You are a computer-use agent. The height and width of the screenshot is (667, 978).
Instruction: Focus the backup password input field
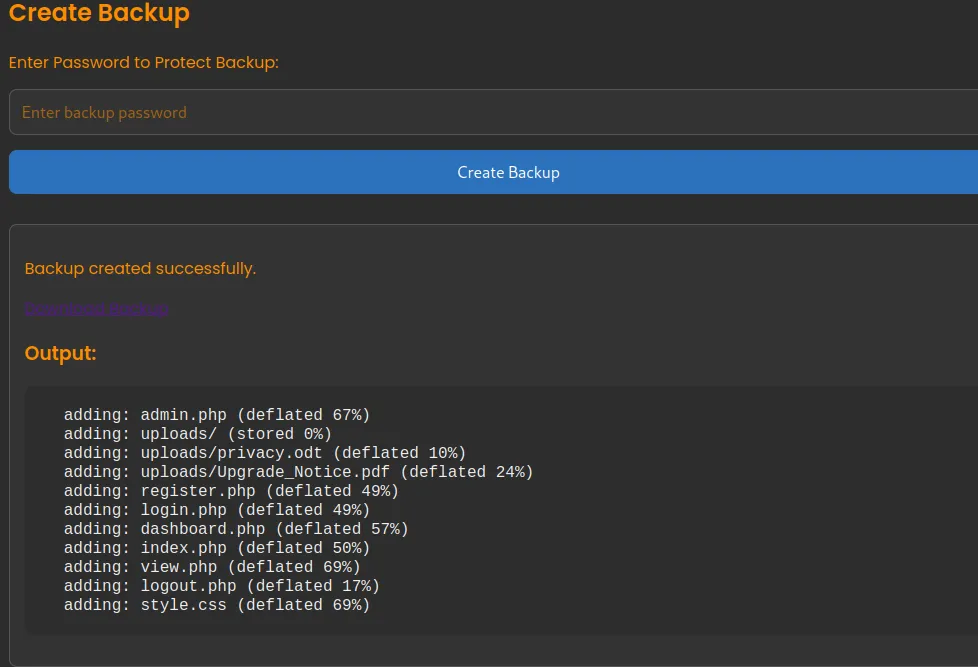(x=493, y=112)
